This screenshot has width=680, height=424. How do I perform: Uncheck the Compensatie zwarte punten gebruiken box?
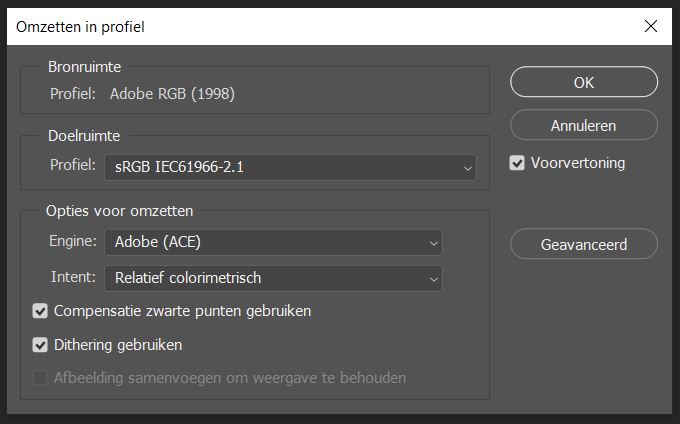40,311
